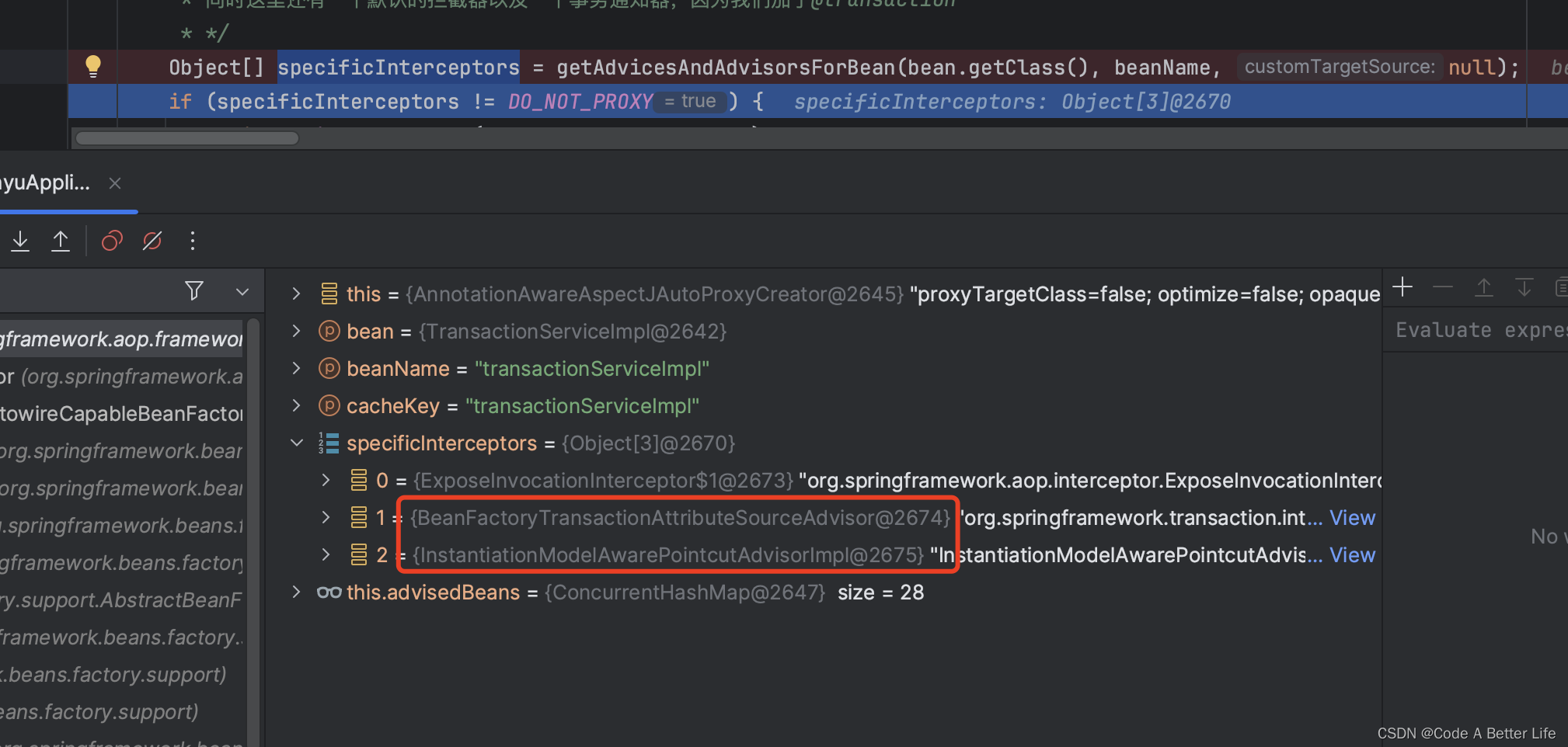
Task: Expand the 'this' variable node
Action: (x=296, y=294)
